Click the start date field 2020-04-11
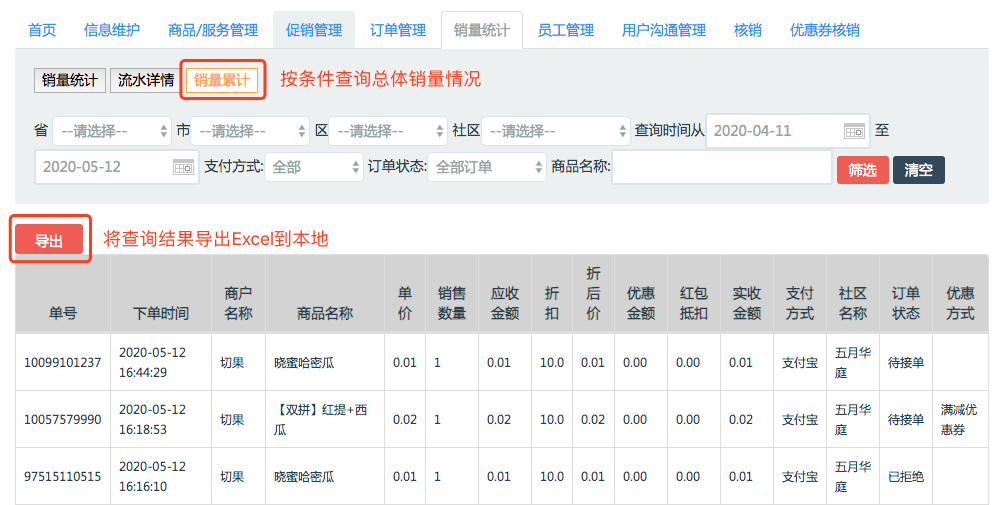This screenshot has width=1002, height=505. 788,132
